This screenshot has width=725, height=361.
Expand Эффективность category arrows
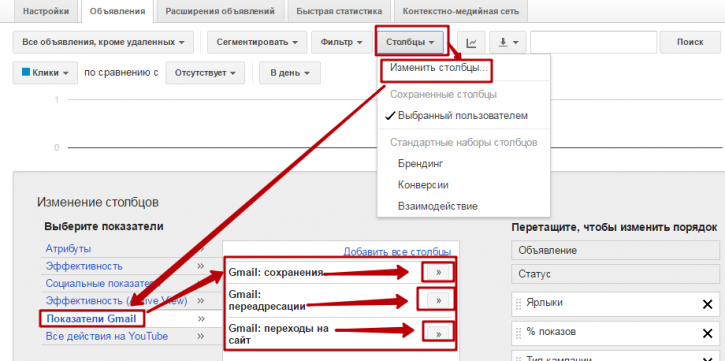point(201,266)
